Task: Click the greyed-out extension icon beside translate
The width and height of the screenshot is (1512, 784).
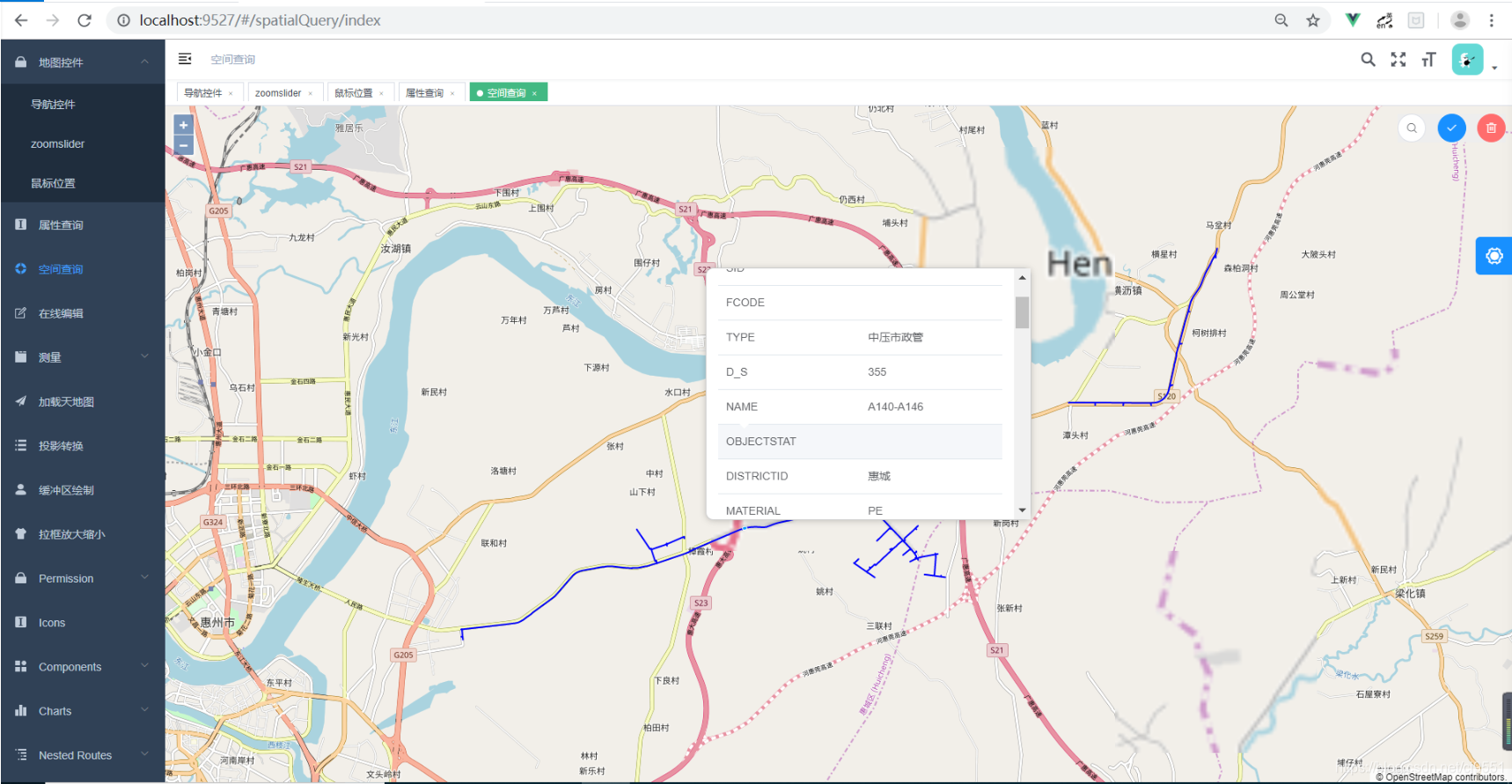Action: point(1416,20)
